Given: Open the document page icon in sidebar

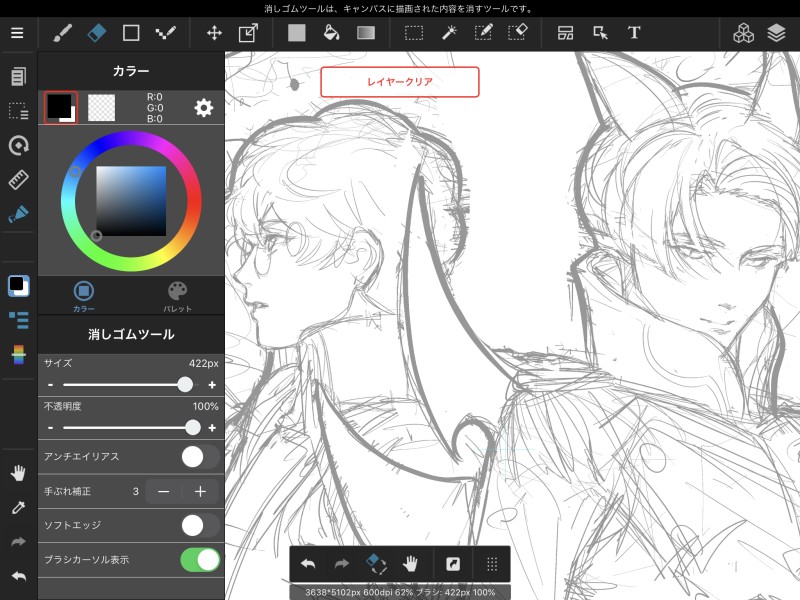Looking at the screenshot, I should pyautogui.click(x=18, y=77).
